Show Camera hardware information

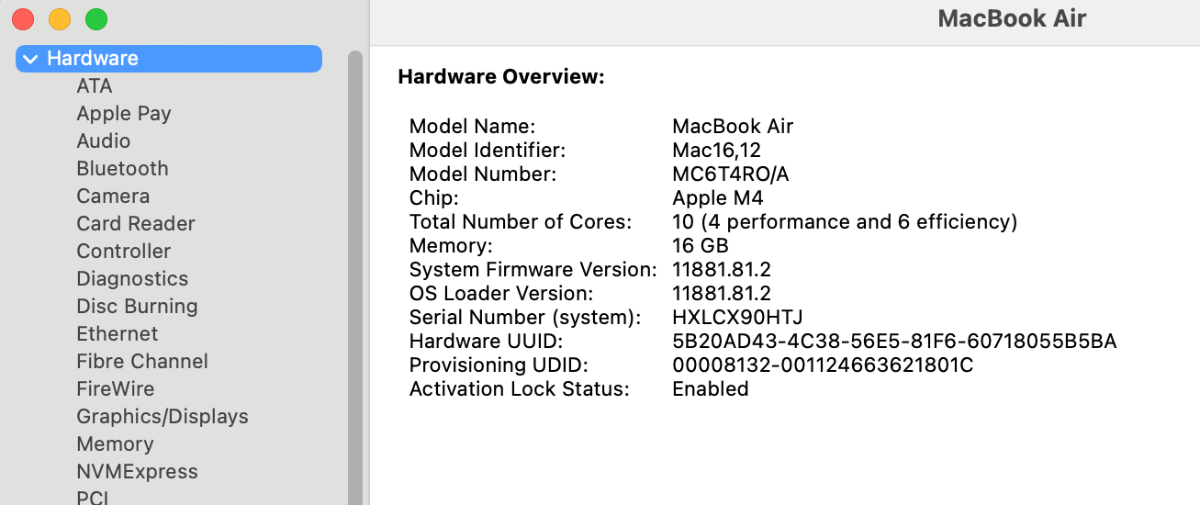click(x=113, y=196)
